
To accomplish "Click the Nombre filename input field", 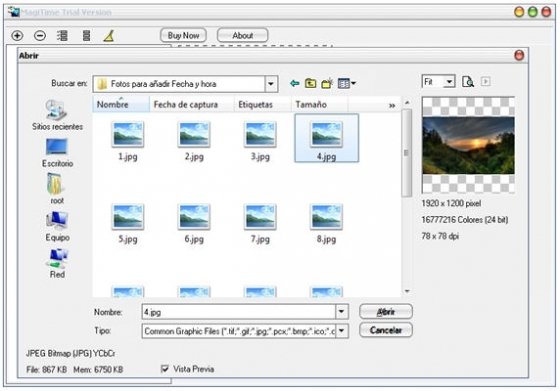I will click(x=238, y=312).
